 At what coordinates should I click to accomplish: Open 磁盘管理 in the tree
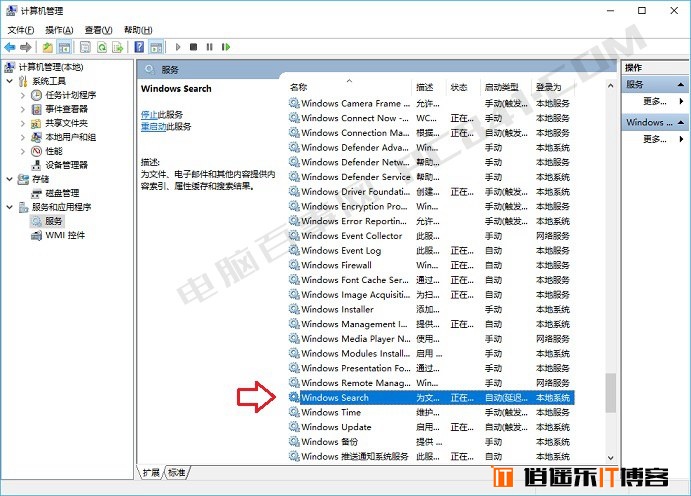point(62,193)
